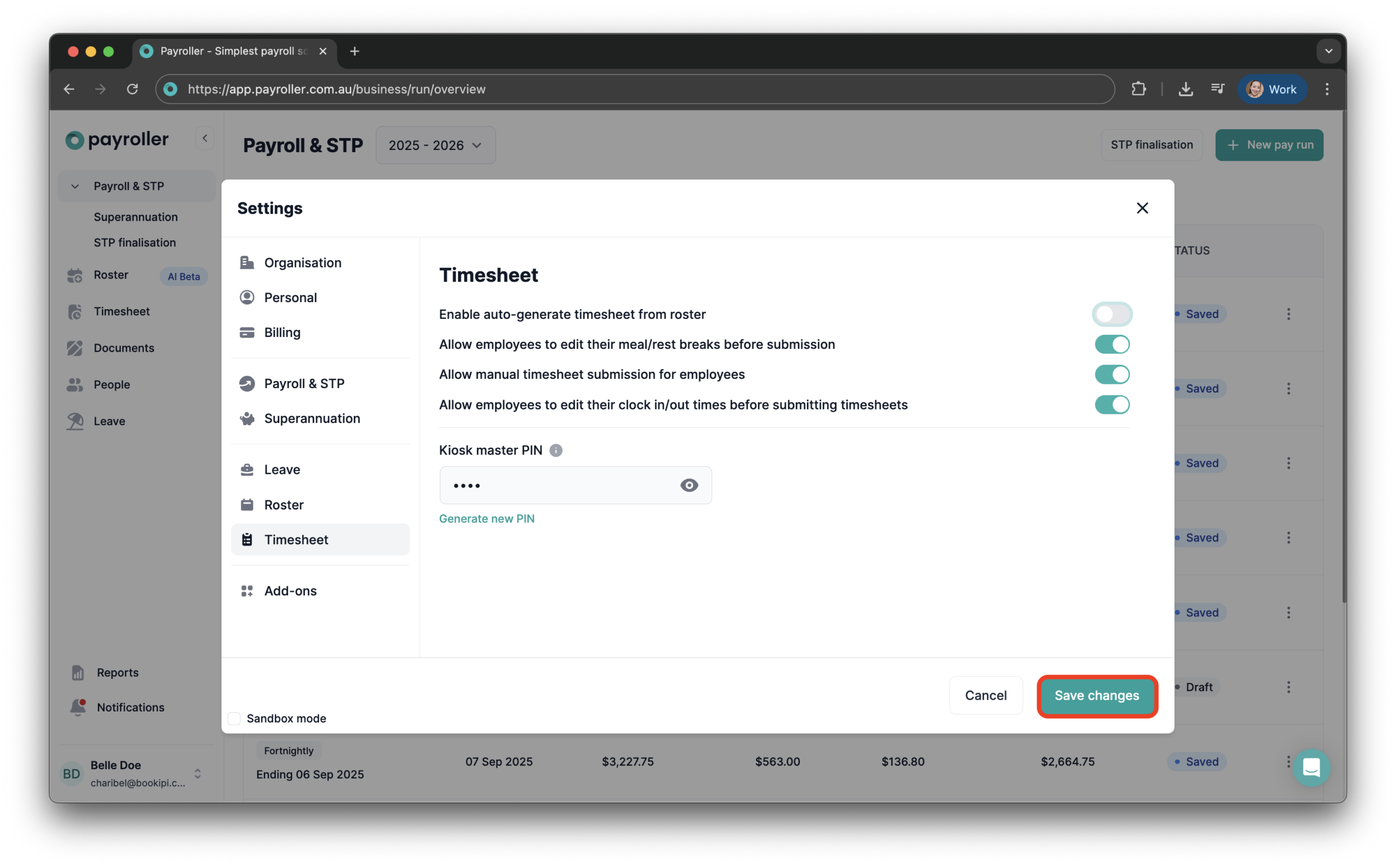This screenshot has width=1396, height=868.
Task: Open the Organisation settings icon
Action: [x=247, y=262]
